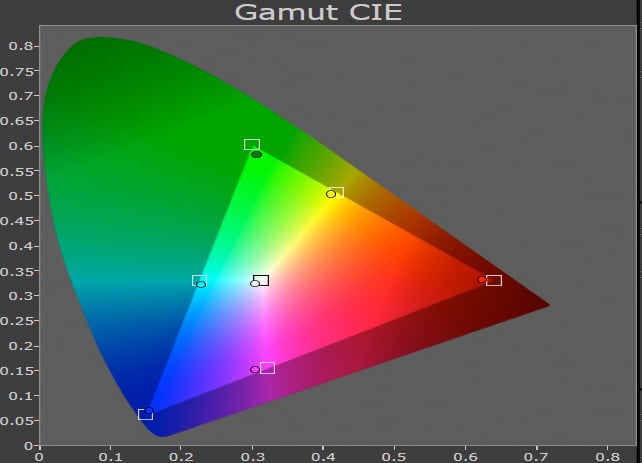
Task: Click the 0.05 label on vertical axis
Action: 16,421
